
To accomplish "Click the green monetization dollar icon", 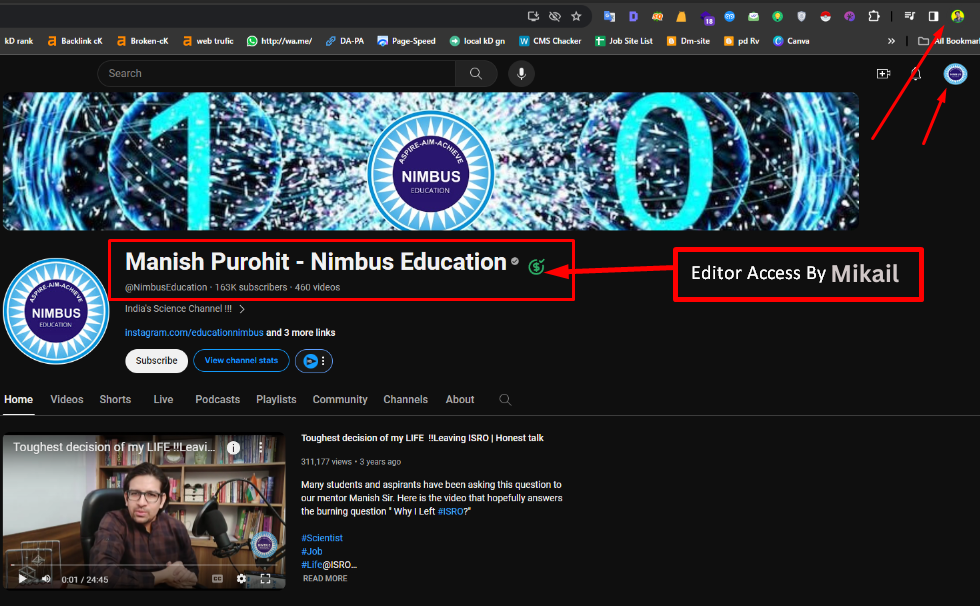I will coord(537,266).
